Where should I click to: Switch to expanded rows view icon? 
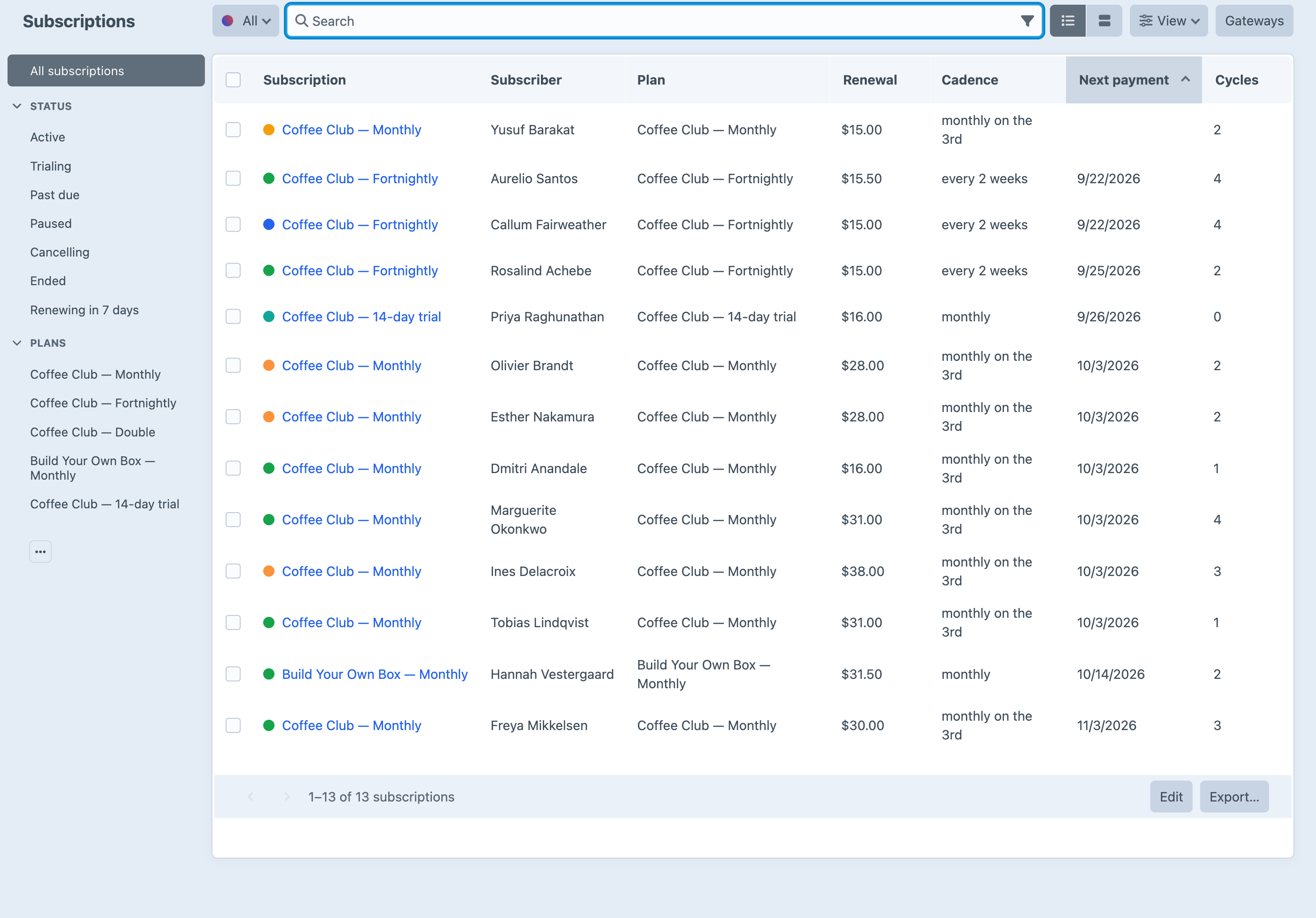(1104, 21)
